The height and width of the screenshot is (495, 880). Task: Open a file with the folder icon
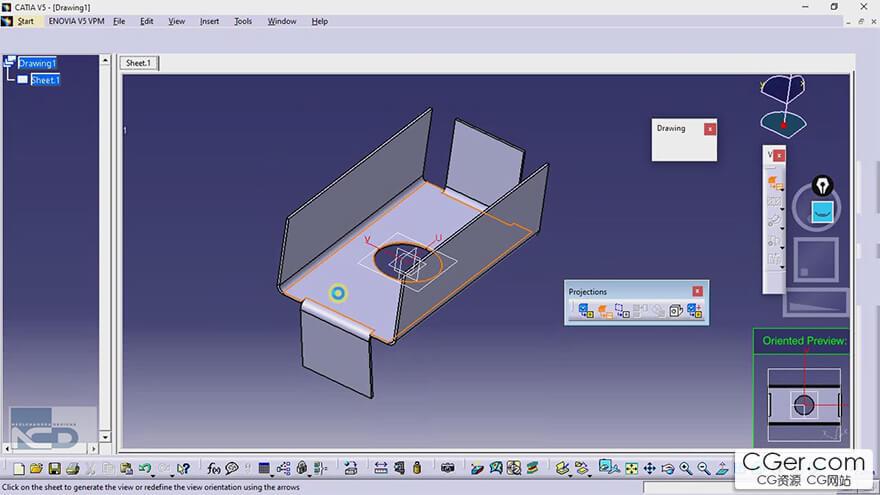click(x=36, y=468)
